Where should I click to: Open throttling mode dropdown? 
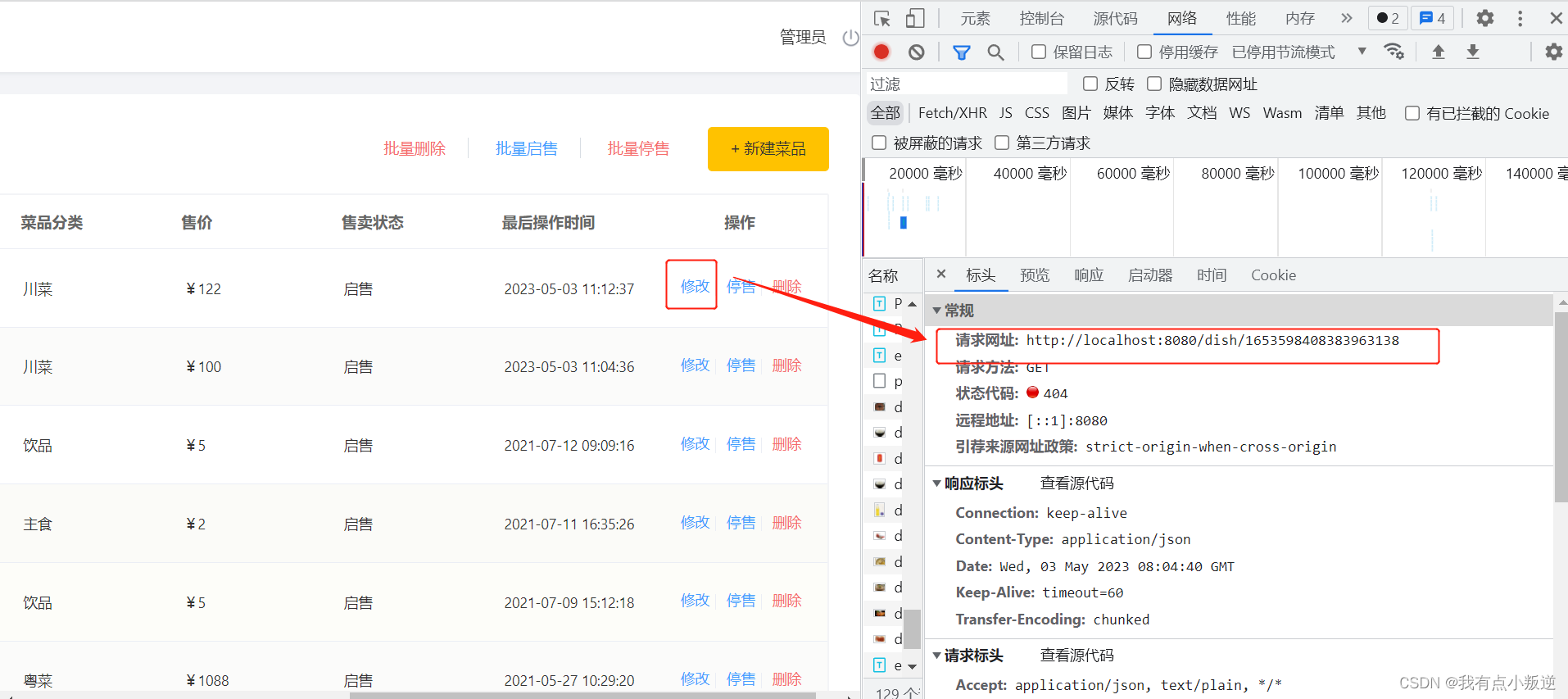pos(1299,52)
